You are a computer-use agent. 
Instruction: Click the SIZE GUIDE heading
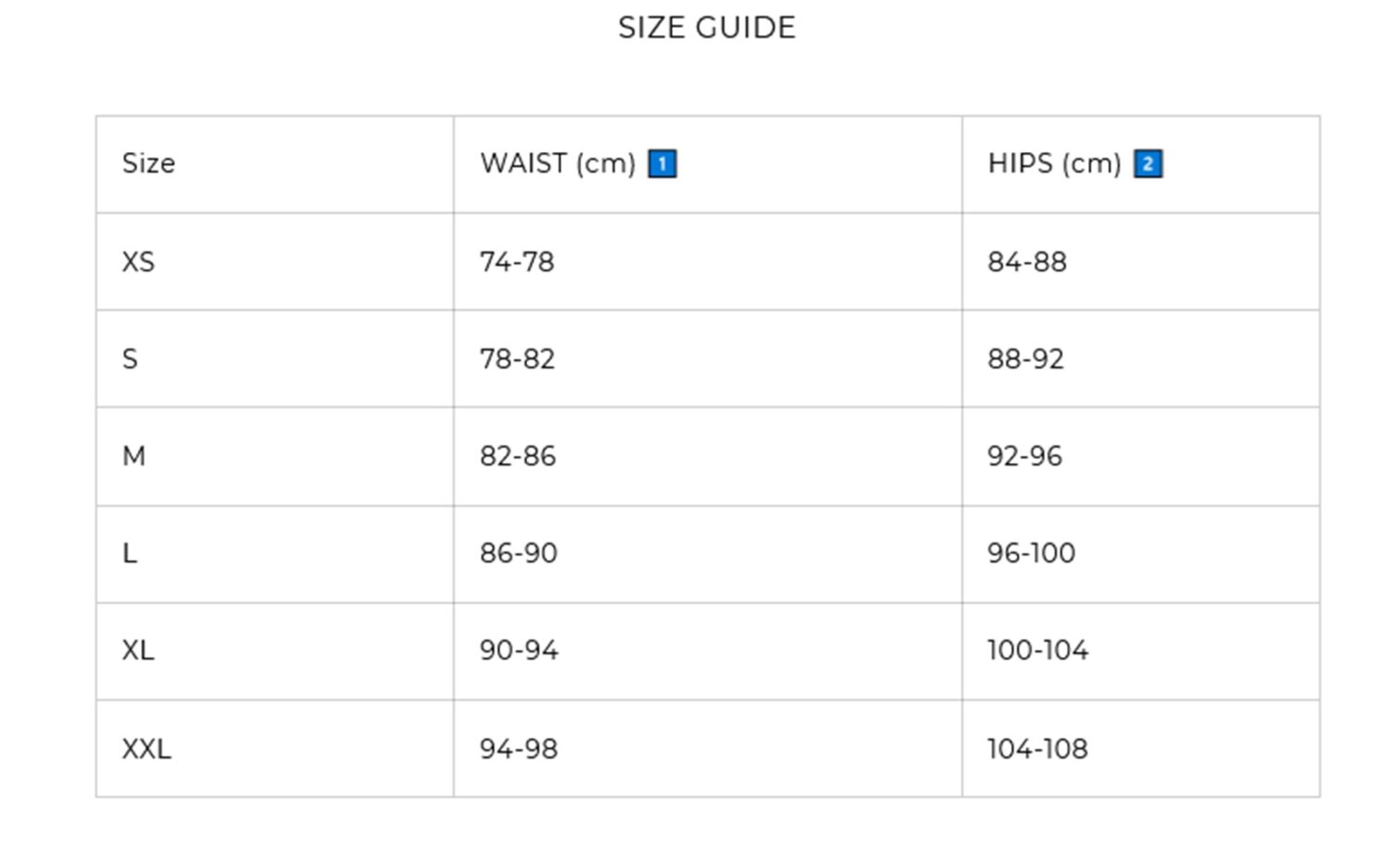pyautogui.click(x=707, y=28)
